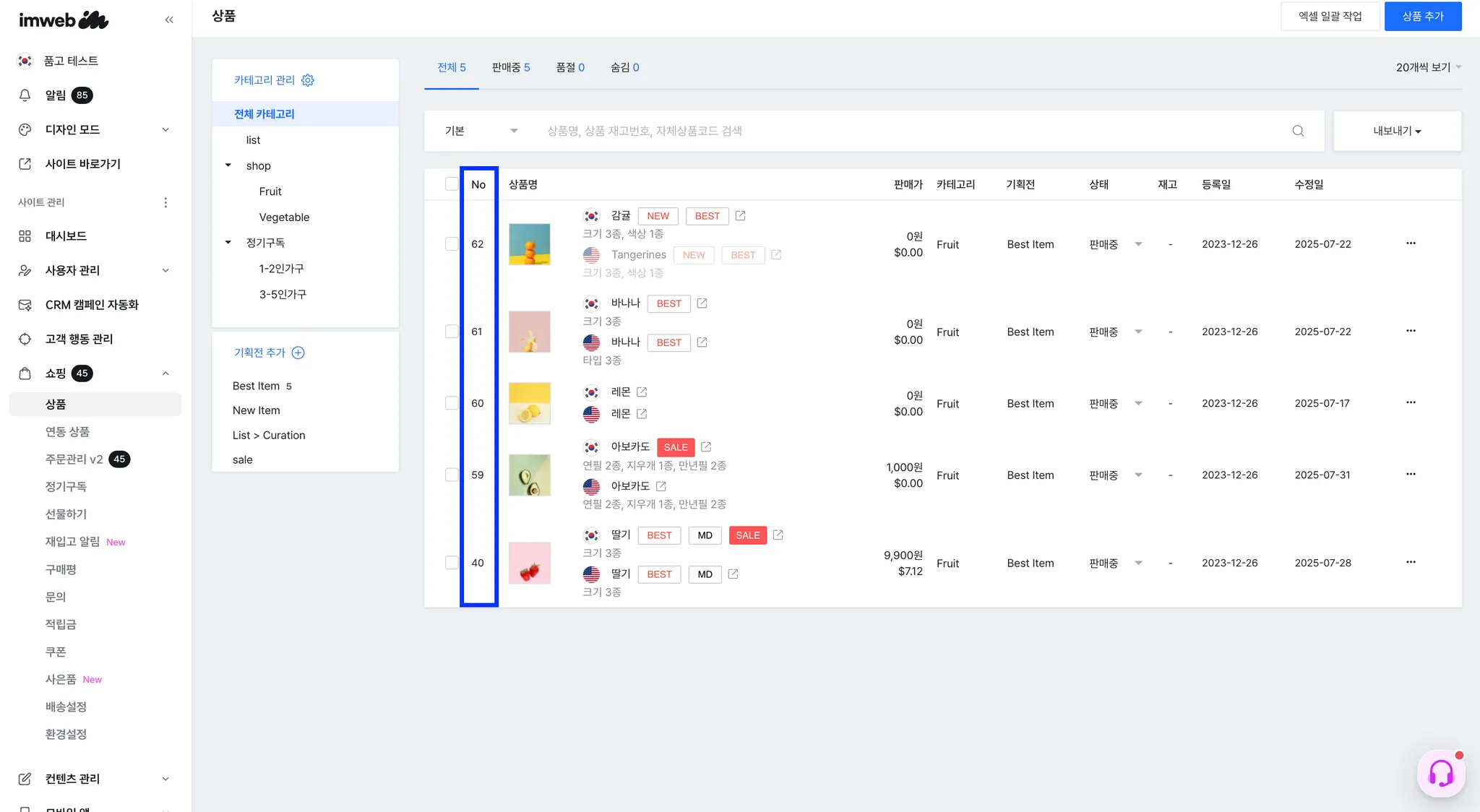Check the box for product No 59
Viewport: 1480px width, 812px height.
pos(452,475)
